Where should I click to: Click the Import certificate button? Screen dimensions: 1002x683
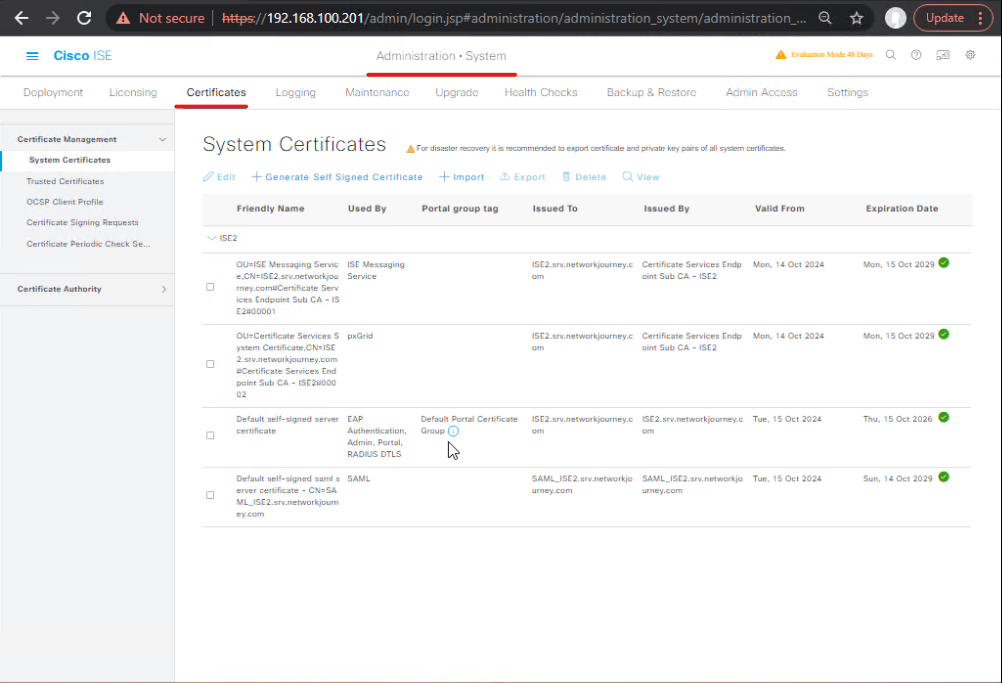click(x=461, y=177)
